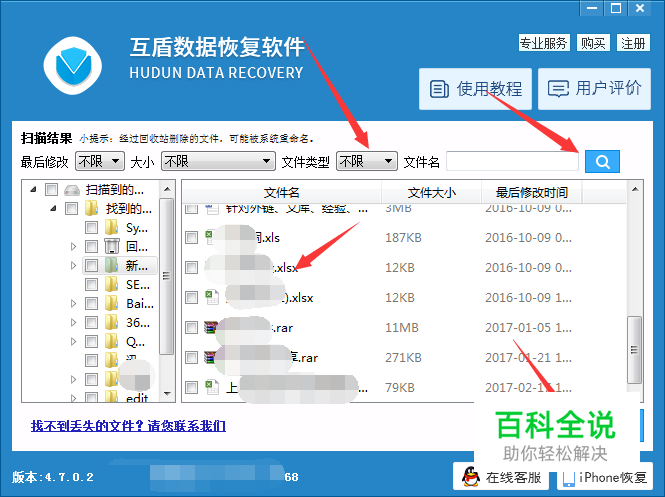Screen dimensions: 665x497
Task: Check the 回... recycle bin tree checkbox
Action: coord(91,246)
